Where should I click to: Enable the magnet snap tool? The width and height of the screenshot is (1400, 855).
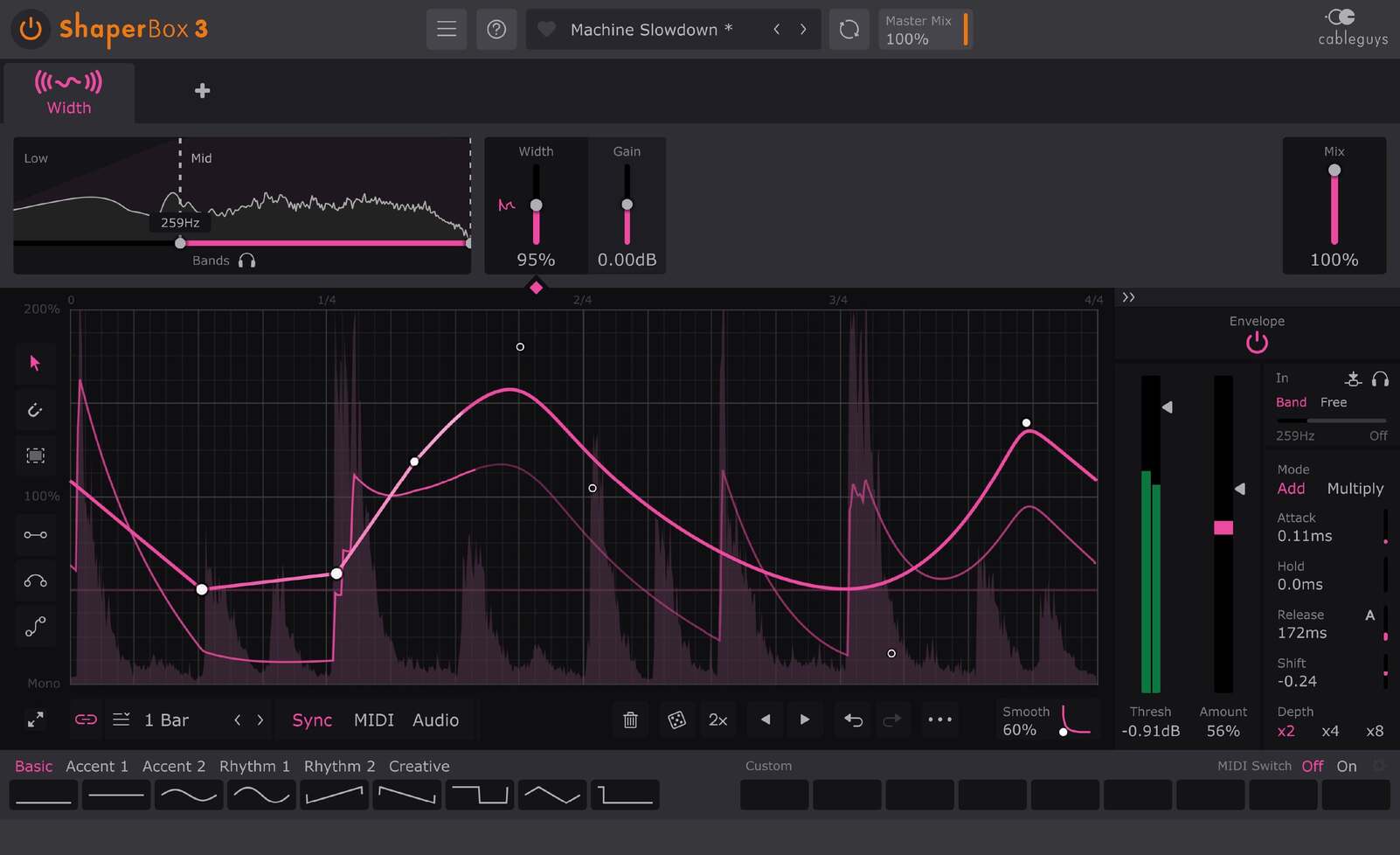point(35,409)
